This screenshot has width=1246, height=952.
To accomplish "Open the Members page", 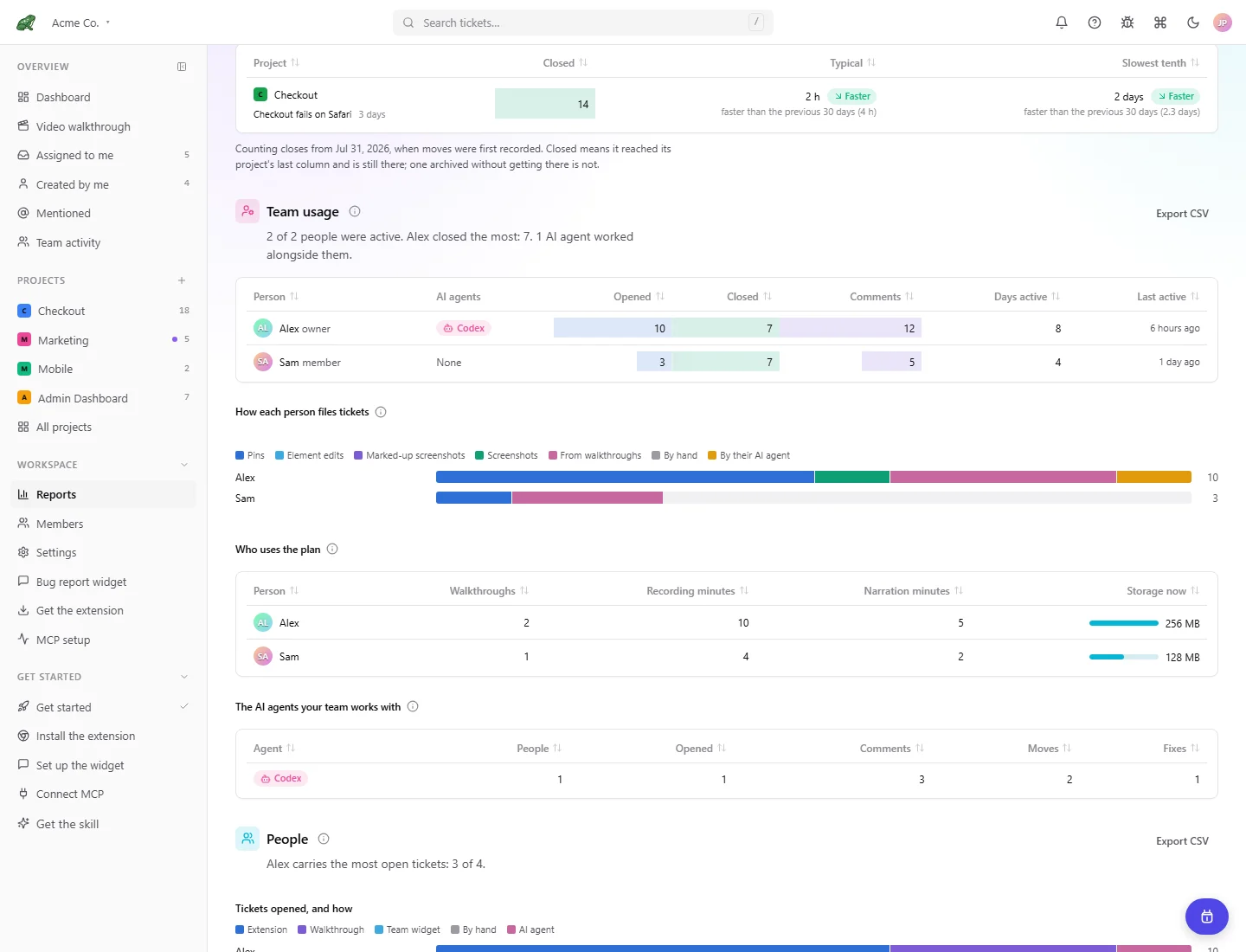I will (x=104, y=524).
